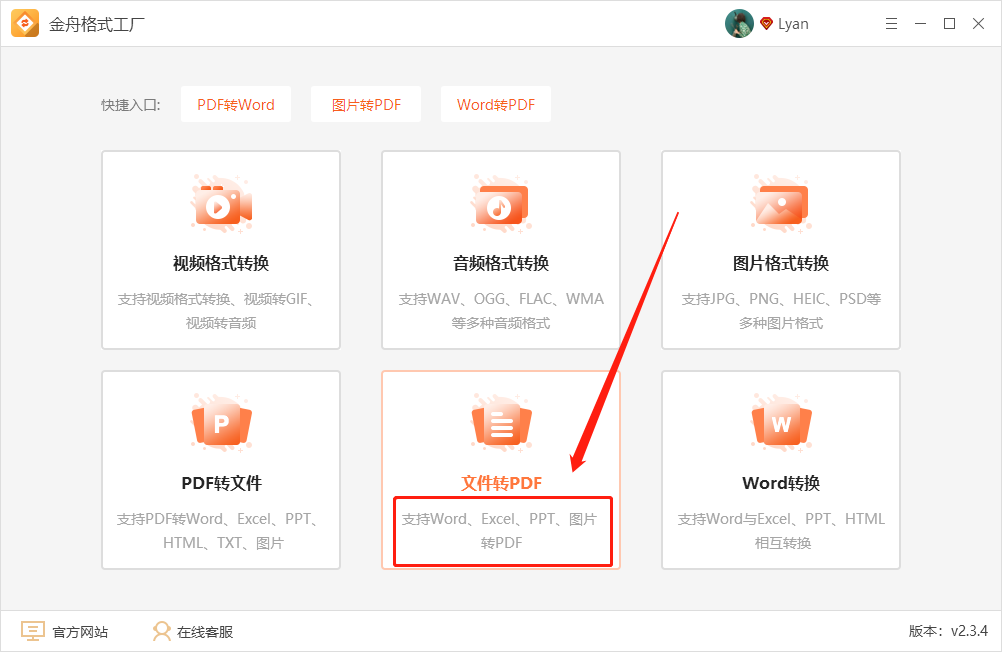
Task: Open the 视频格式转换 video converter icon
Action: [x=220, y=203]
